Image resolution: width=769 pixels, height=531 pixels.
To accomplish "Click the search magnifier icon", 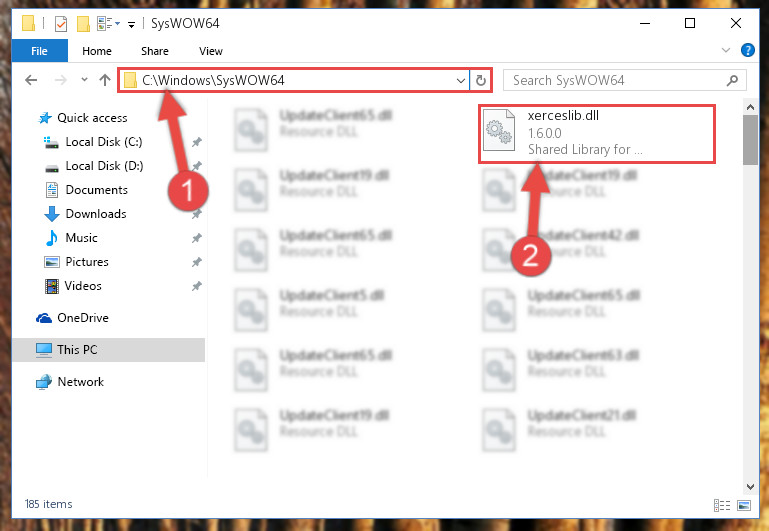I will [x=732, y=80].
